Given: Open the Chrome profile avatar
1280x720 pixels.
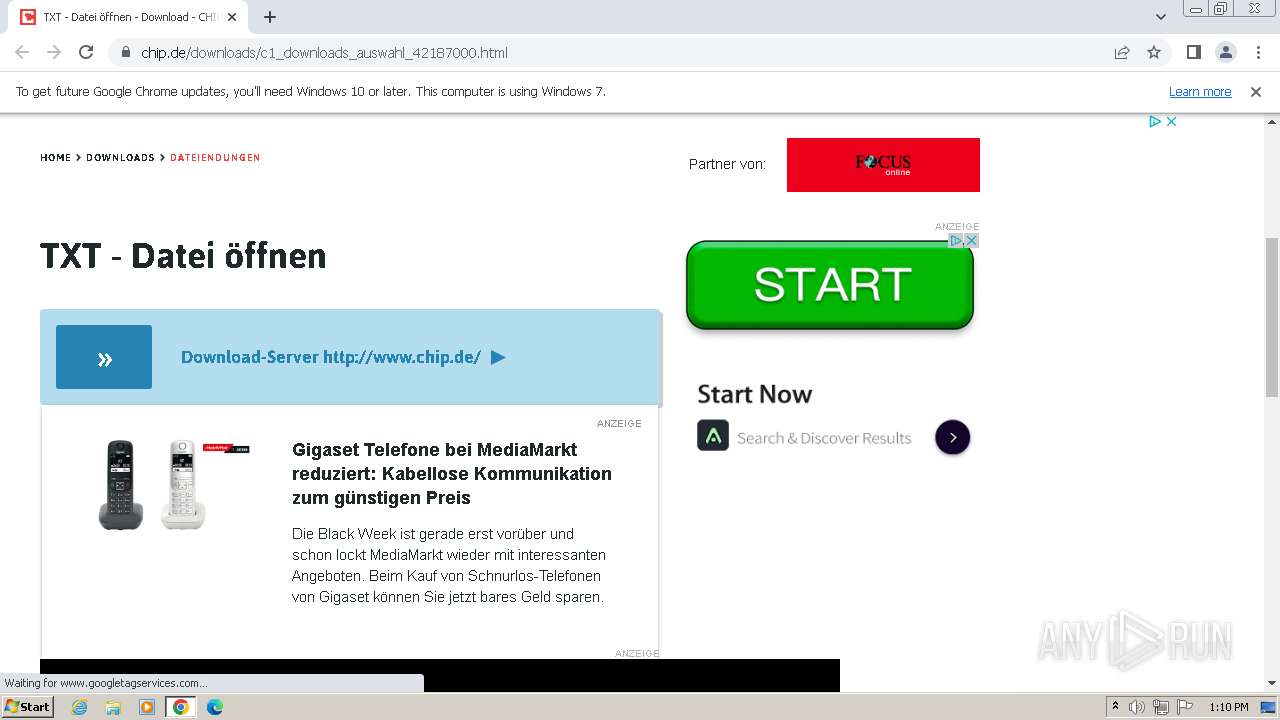Looking at the screenshot, I should coord(1226,52).
